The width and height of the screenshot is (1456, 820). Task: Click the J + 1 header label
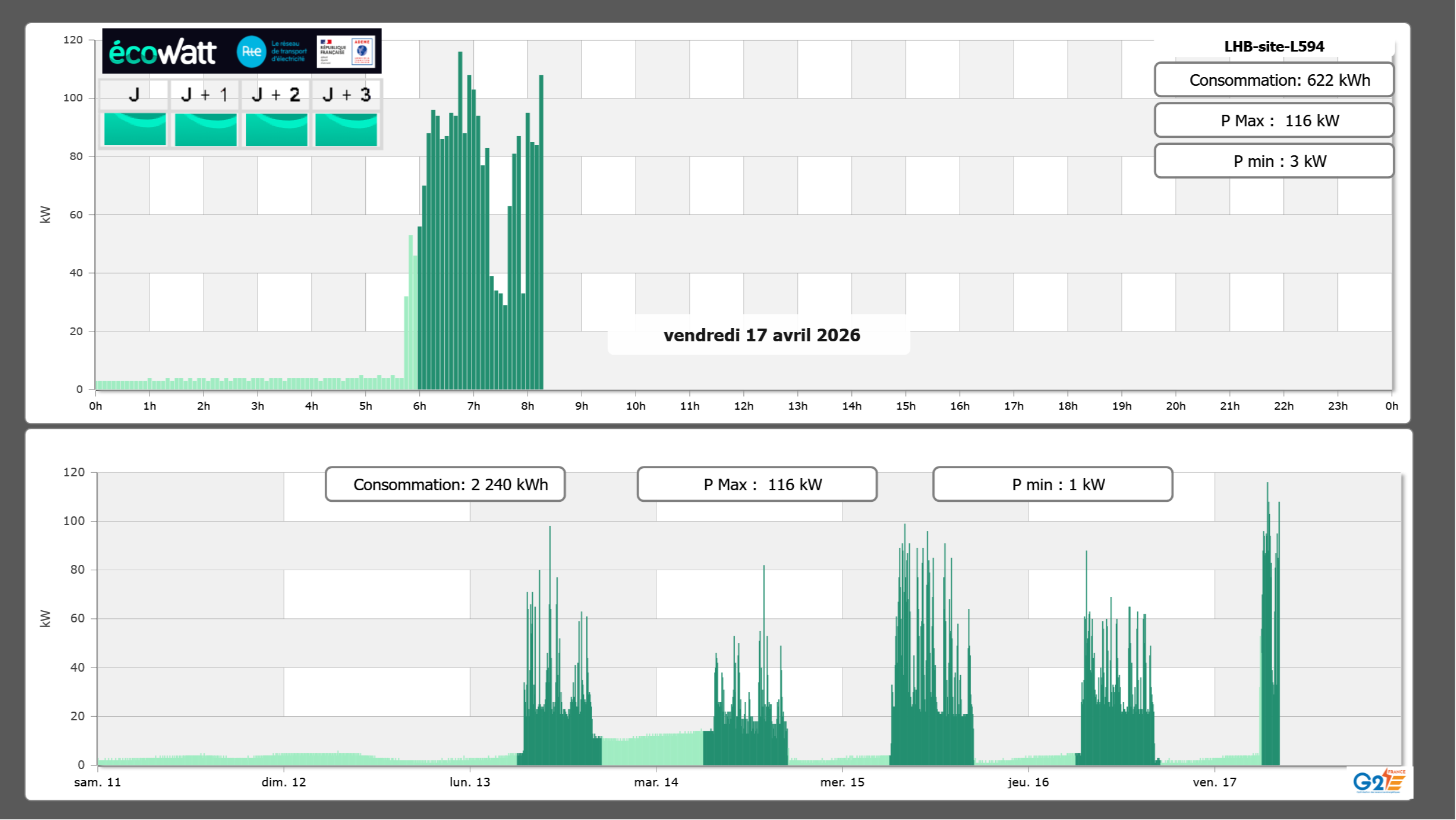205,94
